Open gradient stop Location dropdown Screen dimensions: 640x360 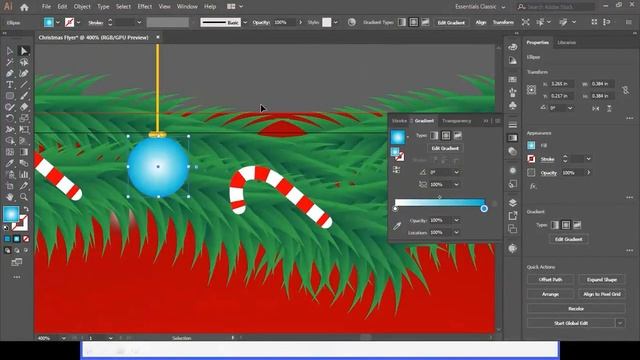(456, 233)
